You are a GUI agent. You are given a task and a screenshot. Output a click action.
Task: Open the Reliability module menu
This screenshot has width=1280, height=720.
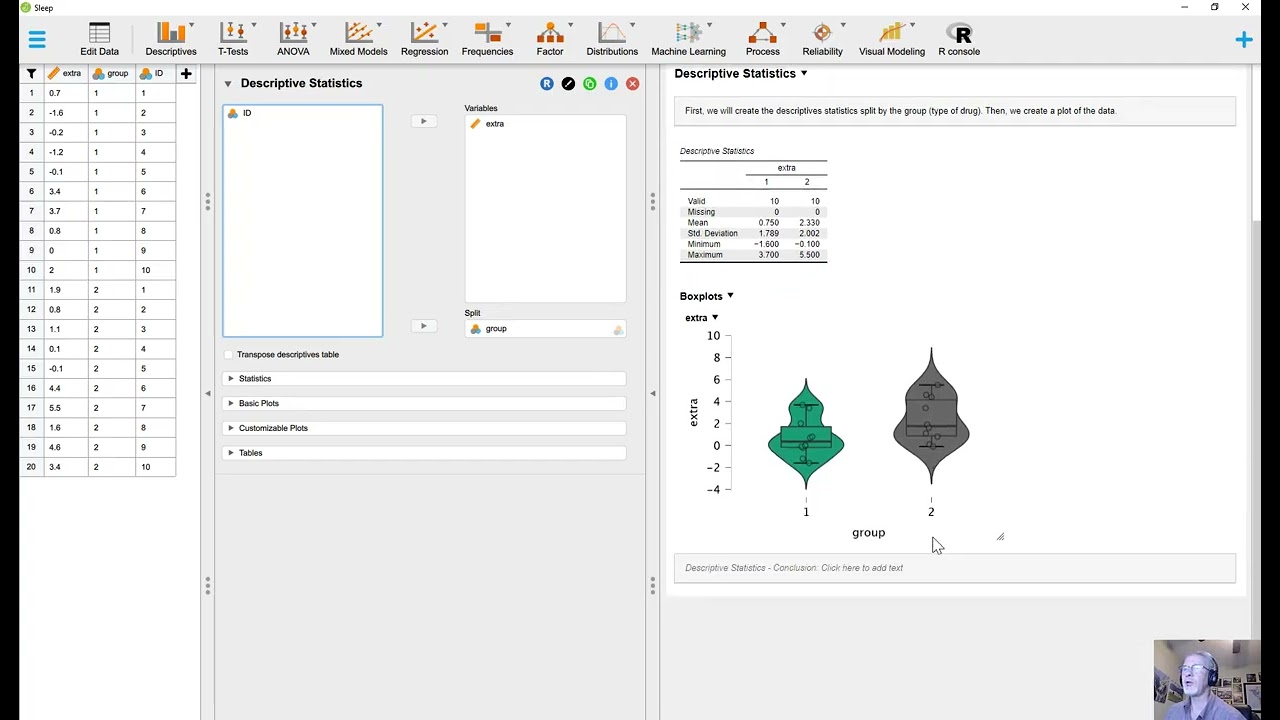point(822,40)
